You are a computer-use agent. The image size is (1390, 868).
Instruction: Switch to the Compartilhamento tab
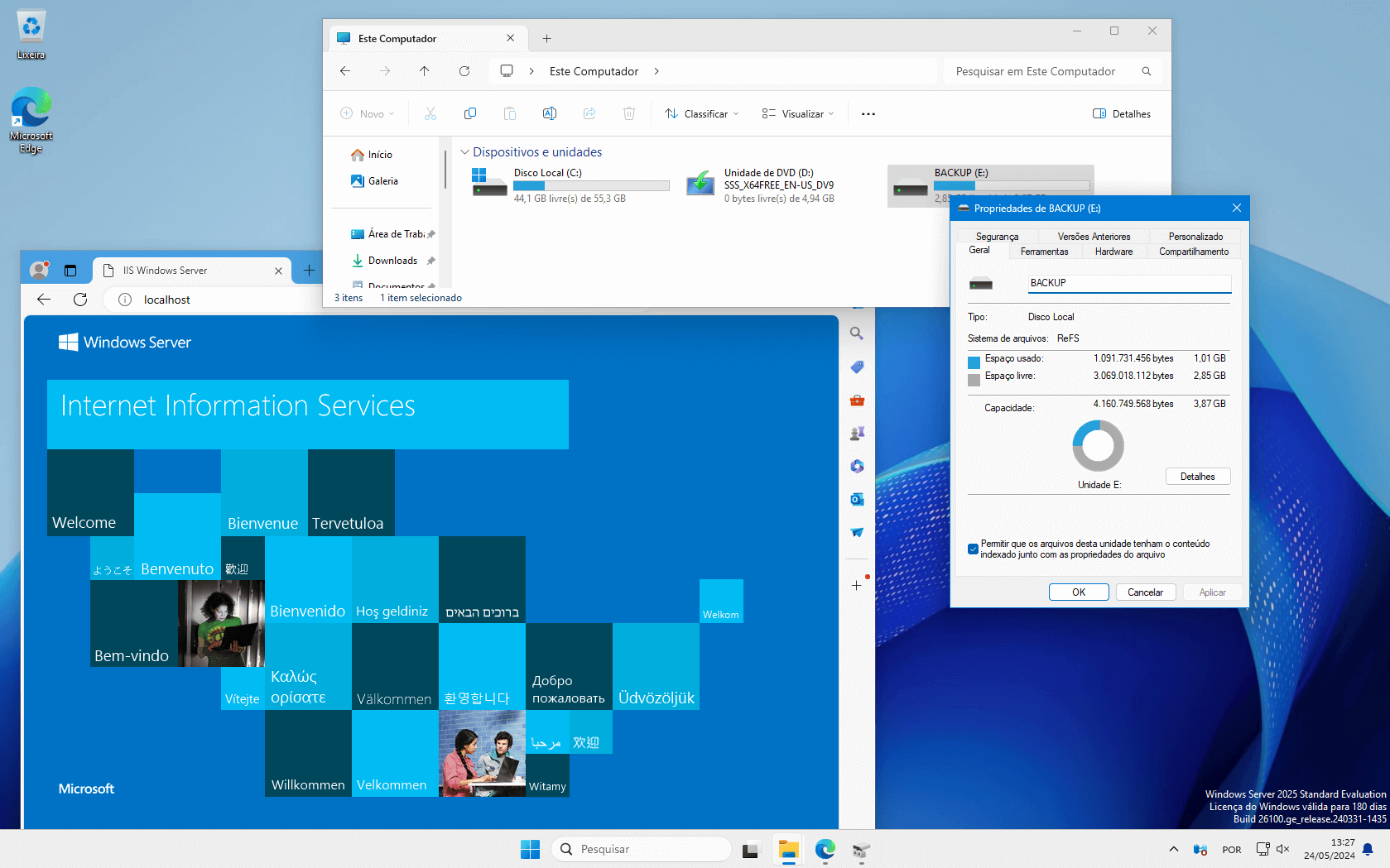point(1194,252)
